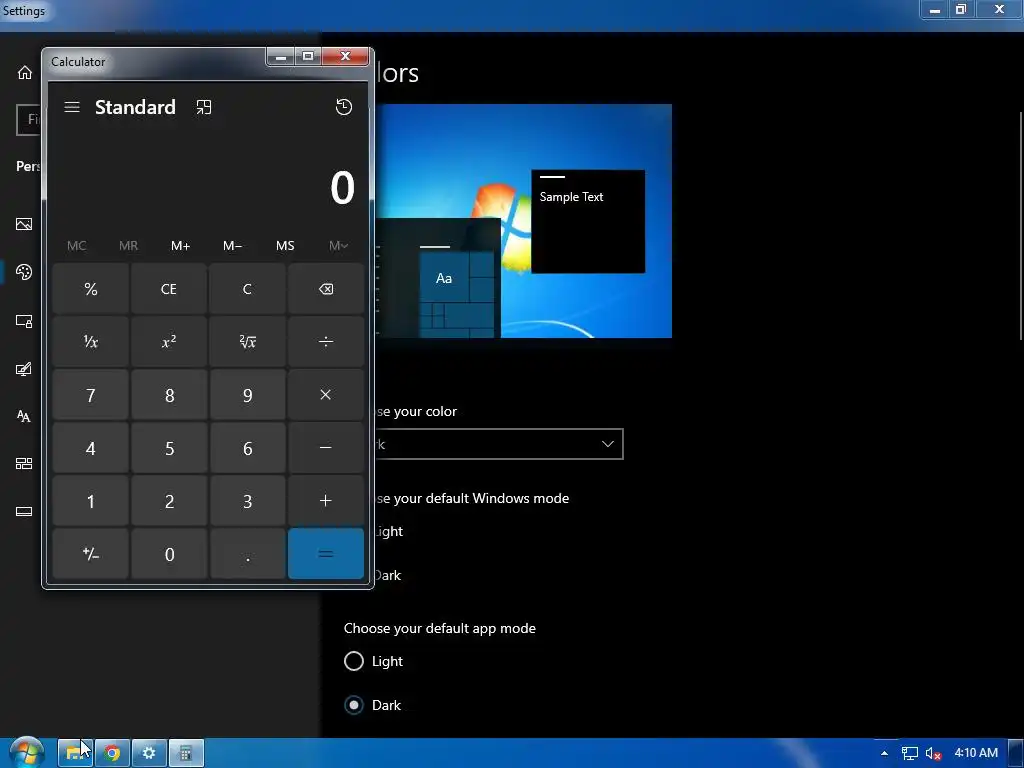Viewport: 1024px width, 768px height.
Task: Open the Calculator history panel
Action: 344,107
